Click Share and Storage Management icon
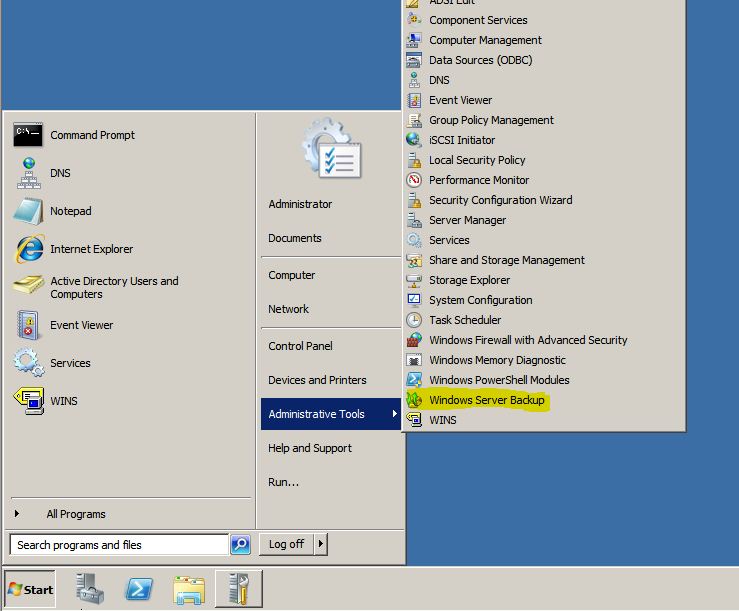This screenshot has height=611, width=739. pyautogui.click(x=414, y=260)
